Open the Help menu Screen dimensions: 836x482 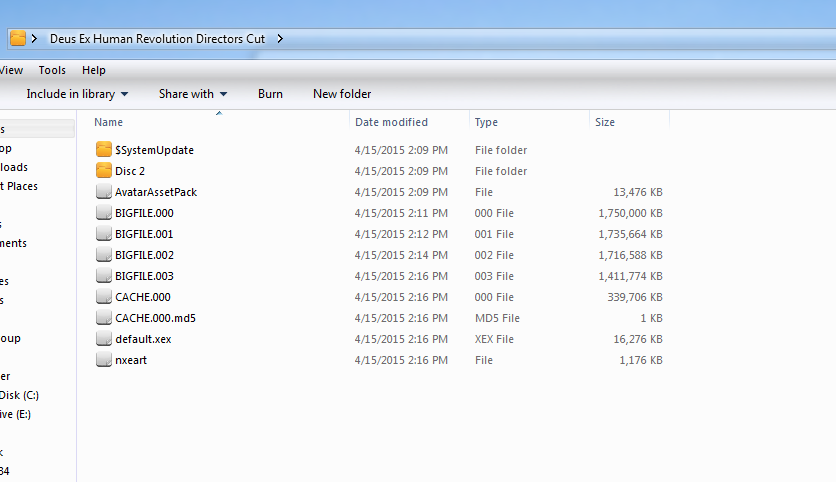[94, 71]
